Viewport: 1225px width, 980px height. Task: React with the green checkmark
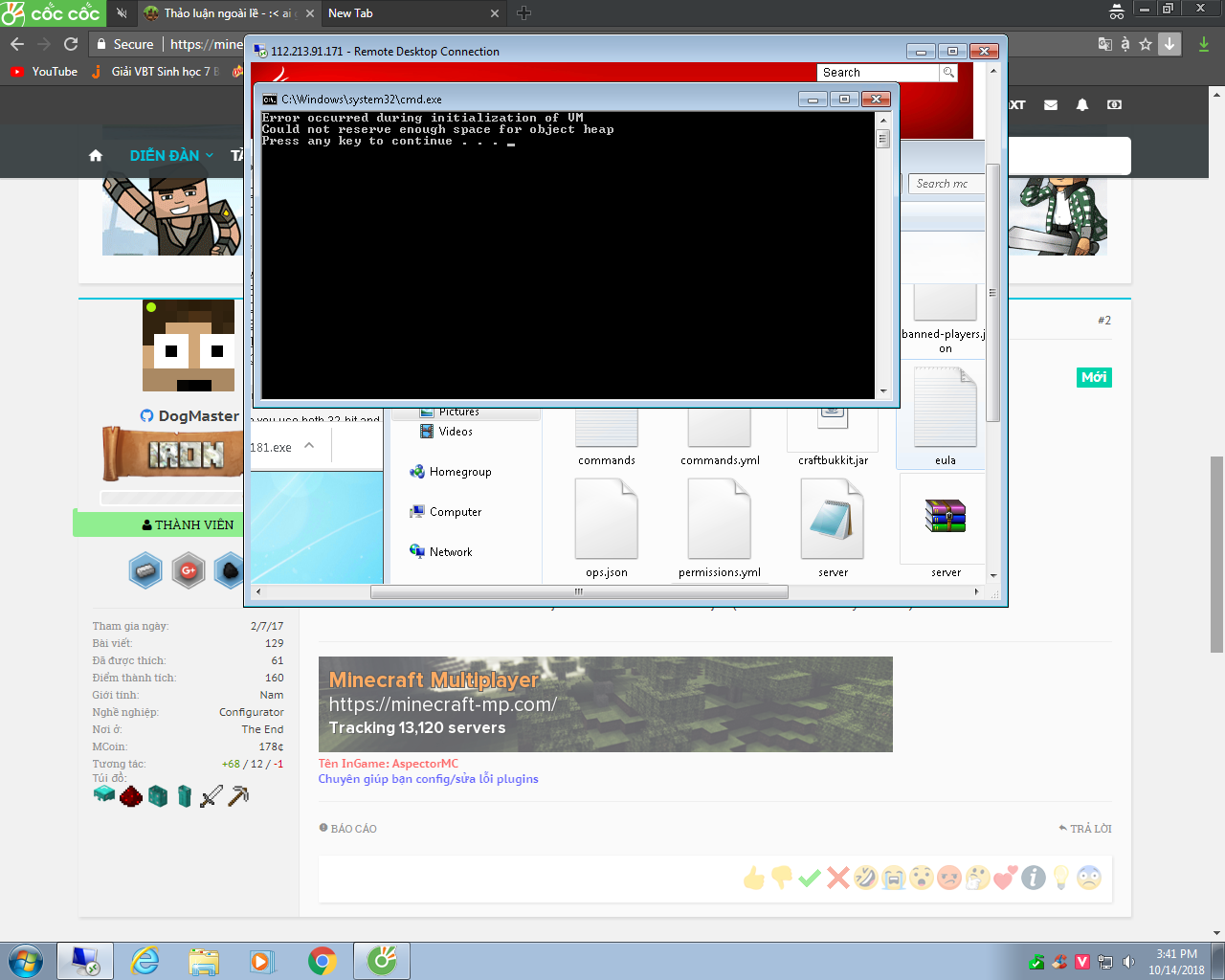click(x=810, y=878)
